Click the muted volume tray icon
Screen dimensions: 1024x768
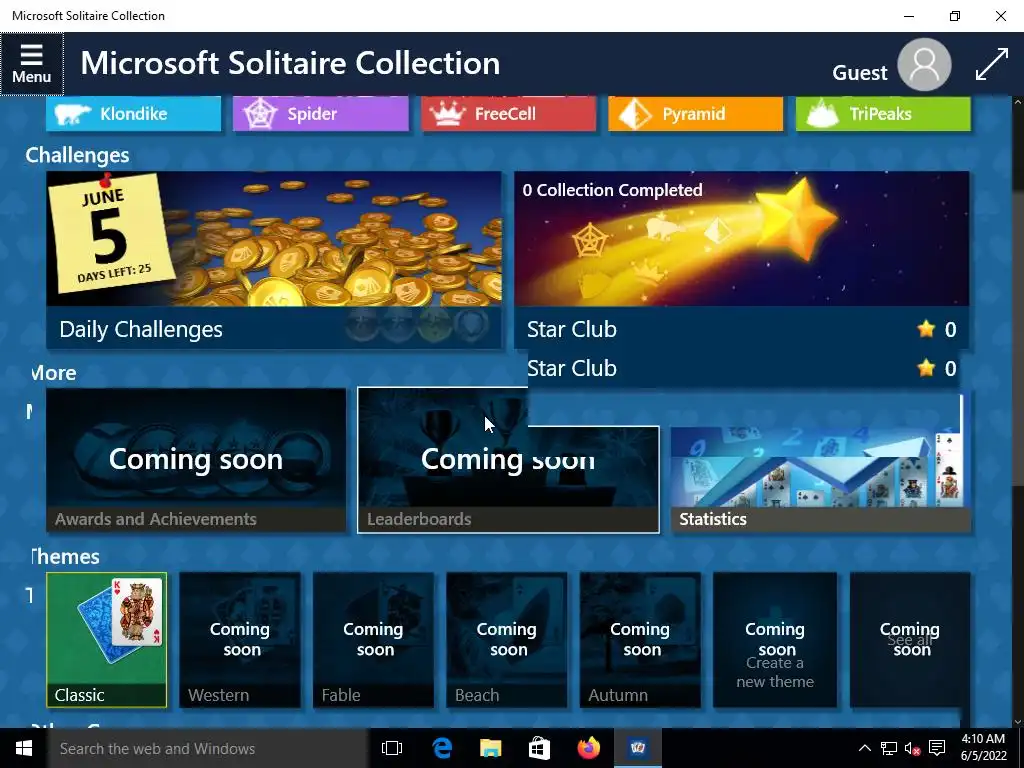point(912,748)
